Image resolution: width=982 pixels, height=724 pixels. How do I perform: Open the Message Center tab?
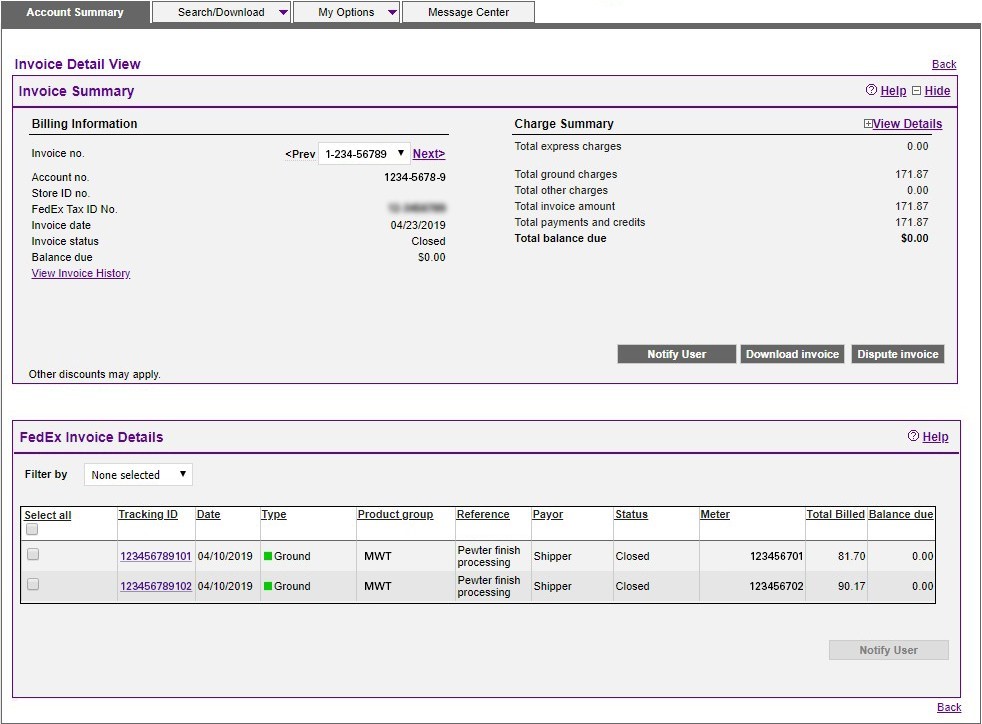click(468, 13)
